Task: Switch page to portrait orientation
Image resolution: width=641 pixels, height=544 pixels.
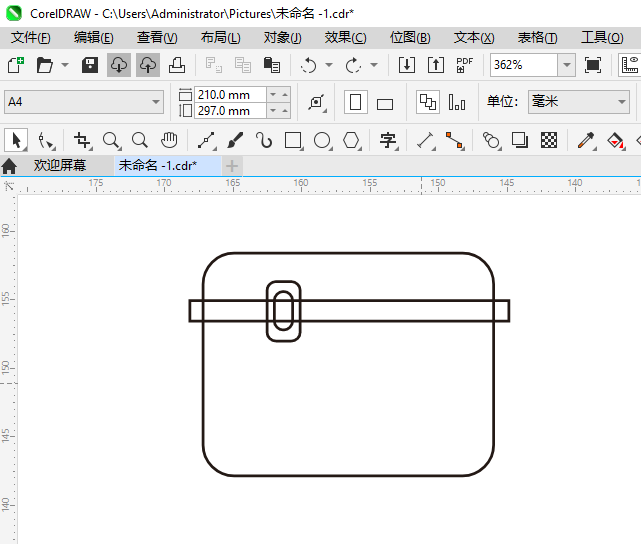Action: 355,103
